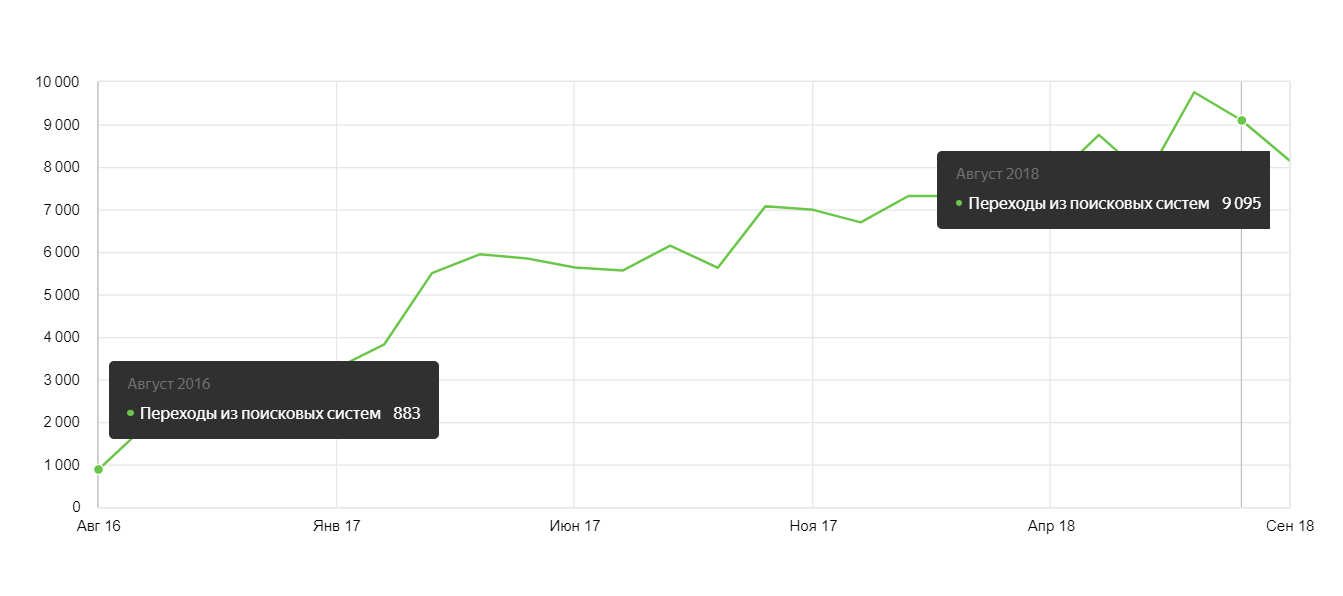Click the green bullet in the Август 2018 tooltip
Image resolution: width=1343 pixels, height=596 pixels.
[x=959, y=203]
